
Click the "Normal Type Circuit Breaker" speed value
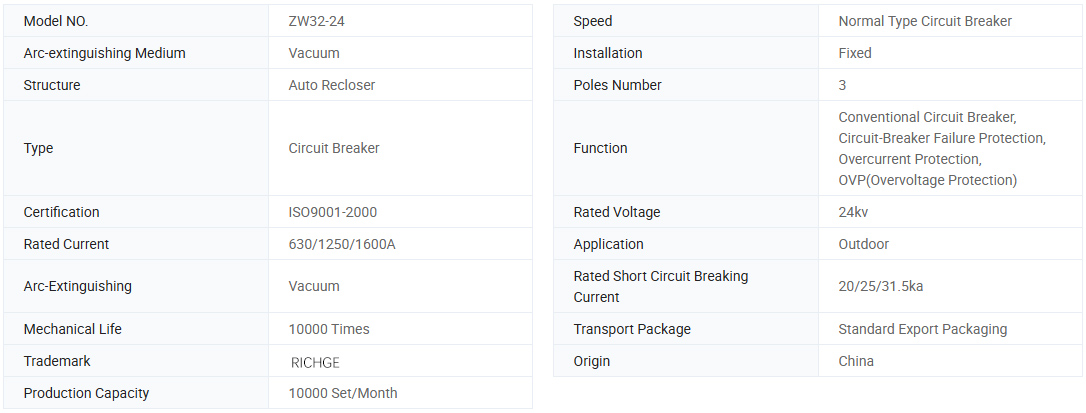[925, 21]
